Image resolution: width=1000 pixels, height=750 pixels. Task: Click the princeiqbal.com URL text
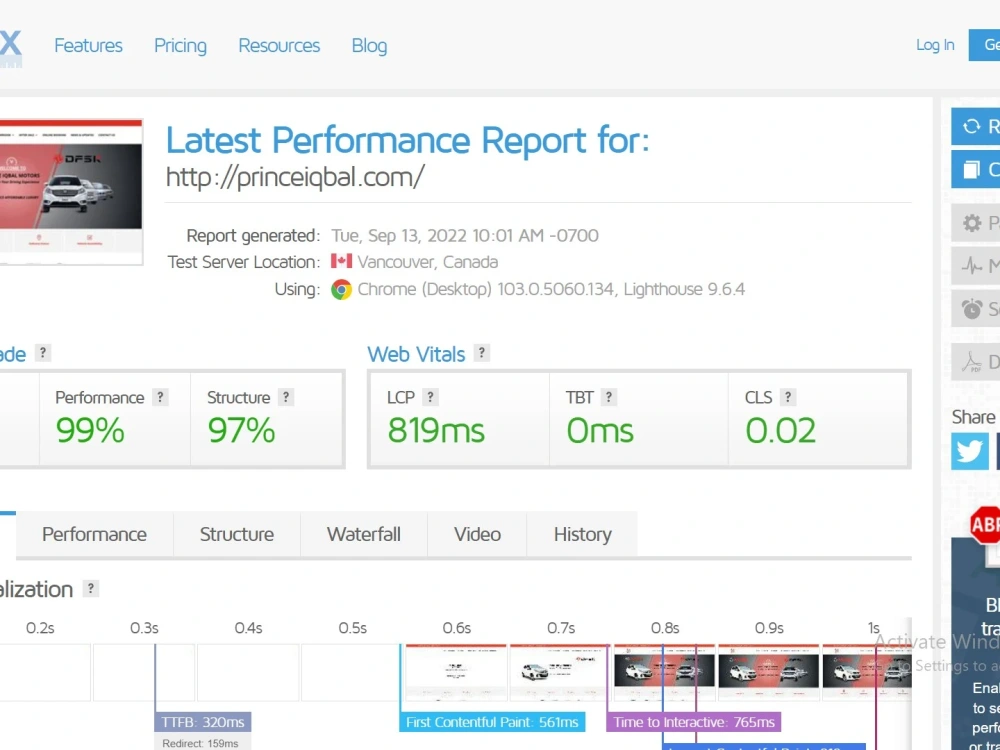tap(295, 177)
